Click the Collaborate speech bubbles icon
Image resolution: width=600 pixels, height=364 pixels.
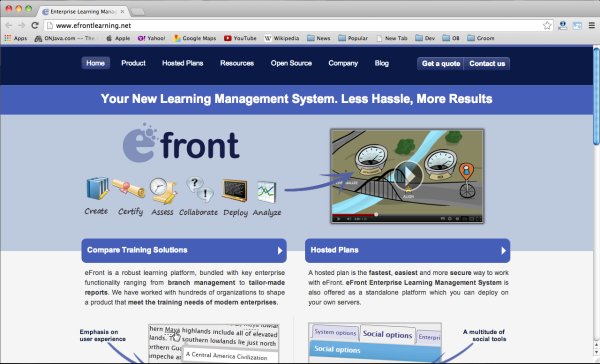(x=200, y=189)
